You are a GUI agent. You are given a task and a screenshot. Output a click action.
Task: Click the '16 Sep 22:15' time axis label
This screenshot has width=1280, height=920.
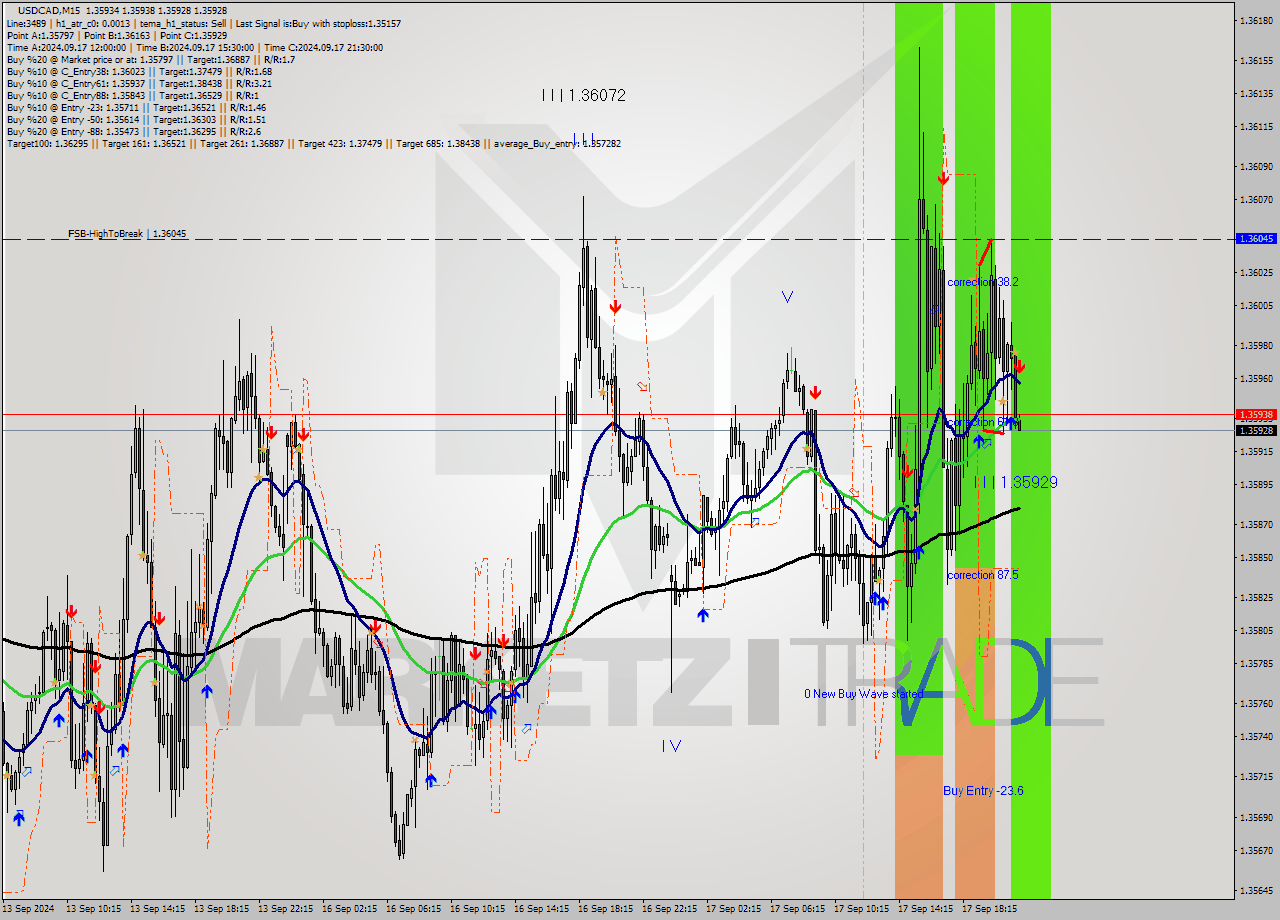coord(669,909)
